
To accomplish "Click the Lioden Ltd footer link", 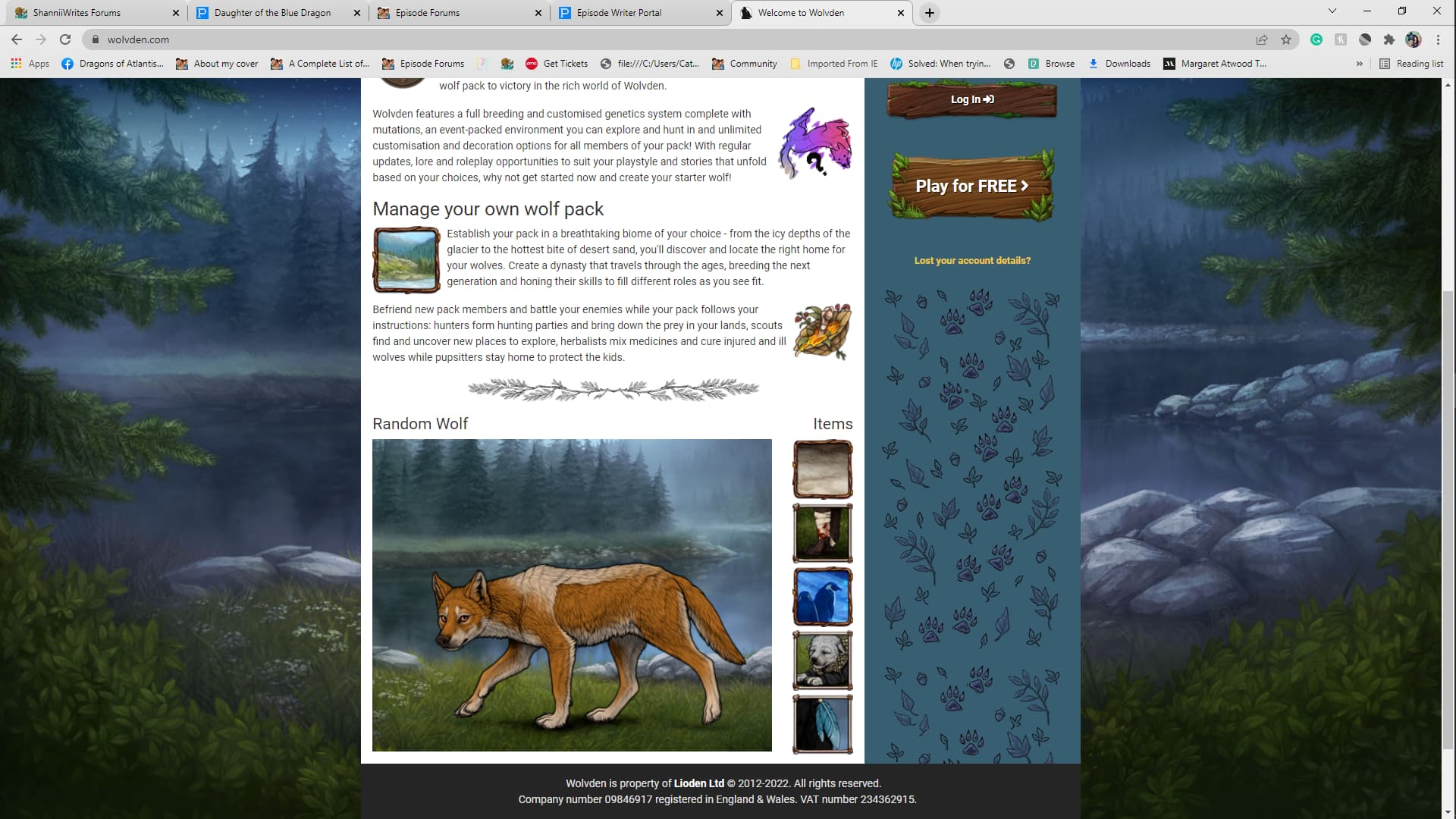I will tap(698, 783).
